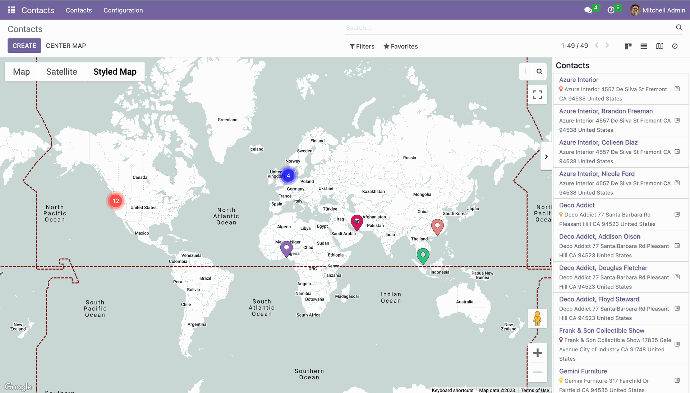
Task: Open Frank & Son Collectible Show link
Action: 602,330
